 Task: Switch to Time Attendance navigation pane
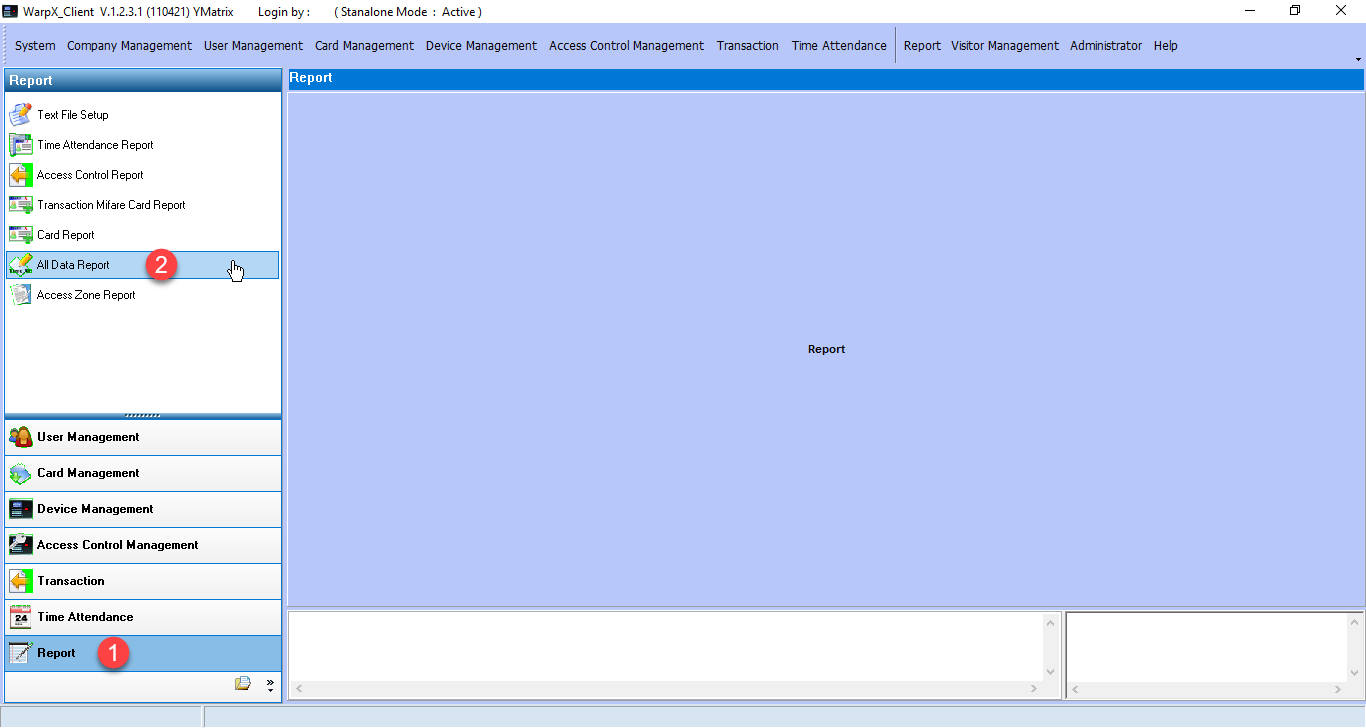tap(143, 617)
